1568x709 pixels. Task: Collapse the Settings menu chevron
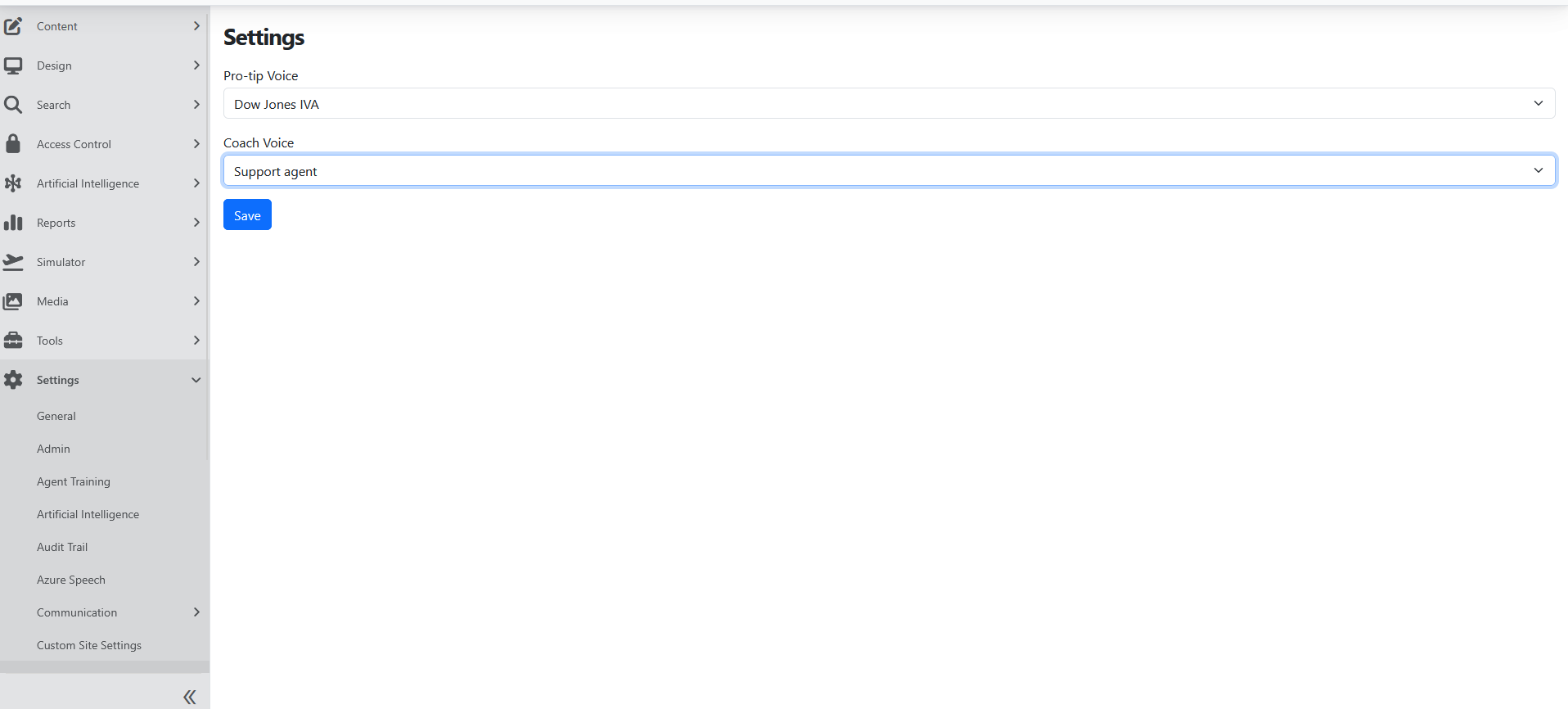(196, 380)
